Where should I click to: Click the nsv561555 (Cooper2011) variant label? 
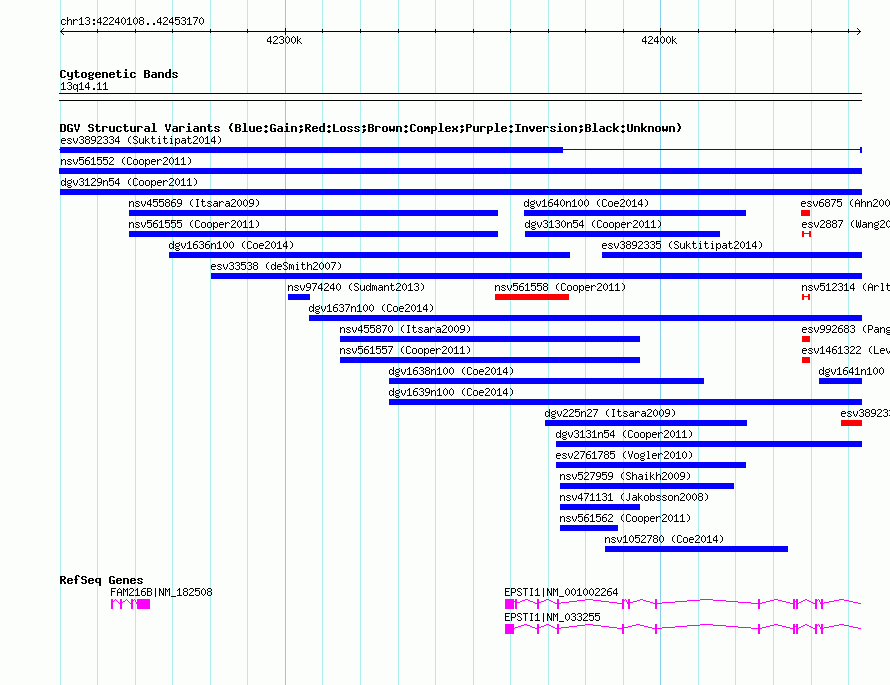point(194,224)
